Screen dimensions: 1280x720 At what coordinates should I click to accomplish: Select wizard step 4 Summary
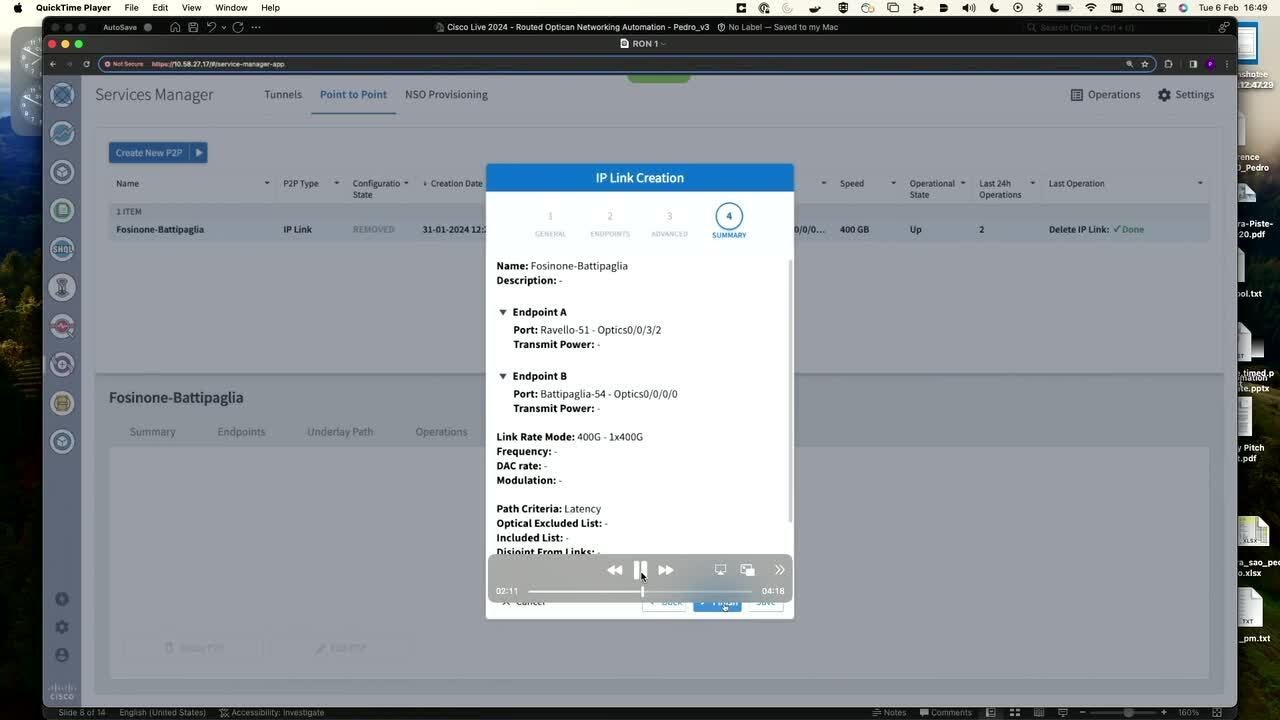(729, 222)
